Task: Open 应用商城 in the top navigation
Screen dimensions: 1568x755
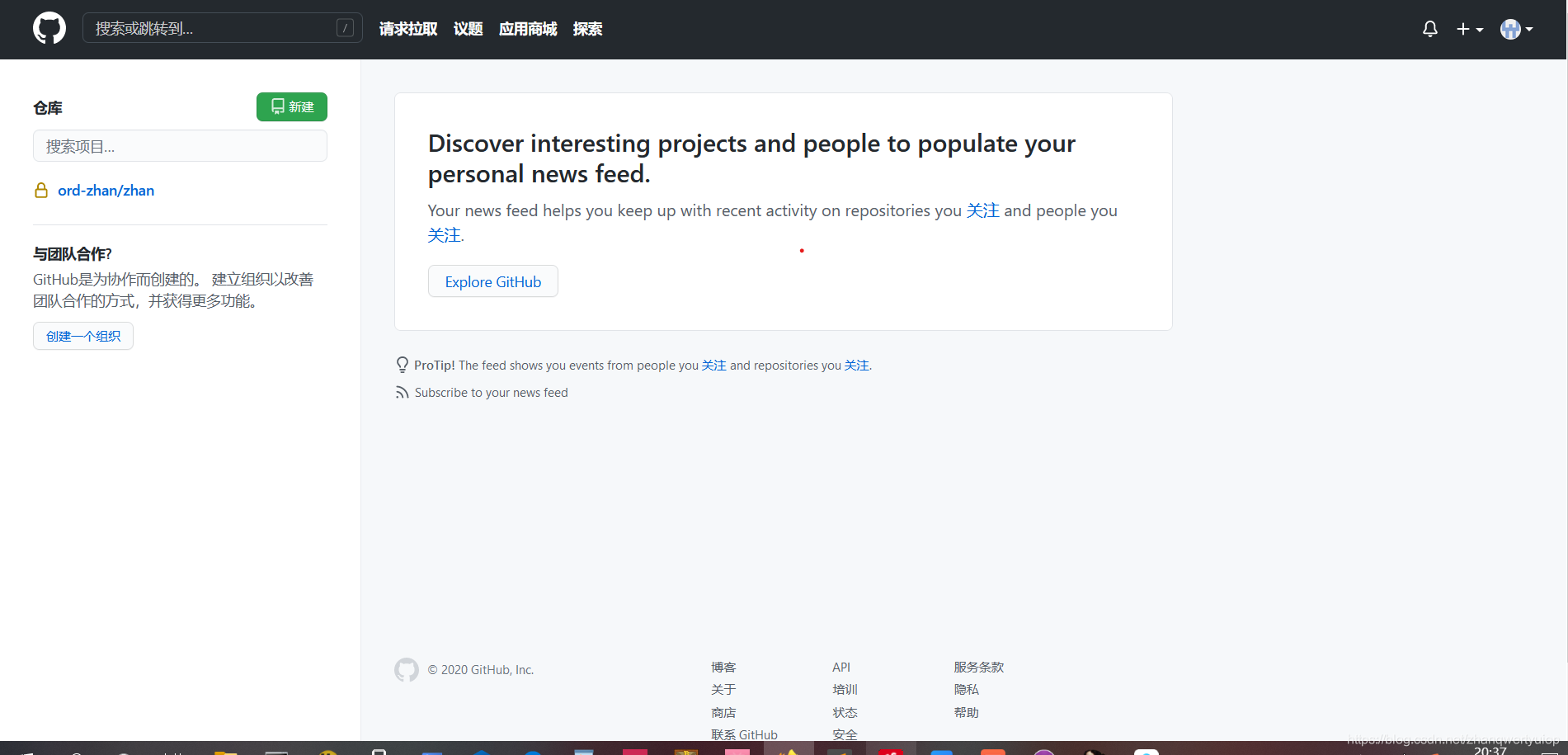Action: tap(528, 29)
